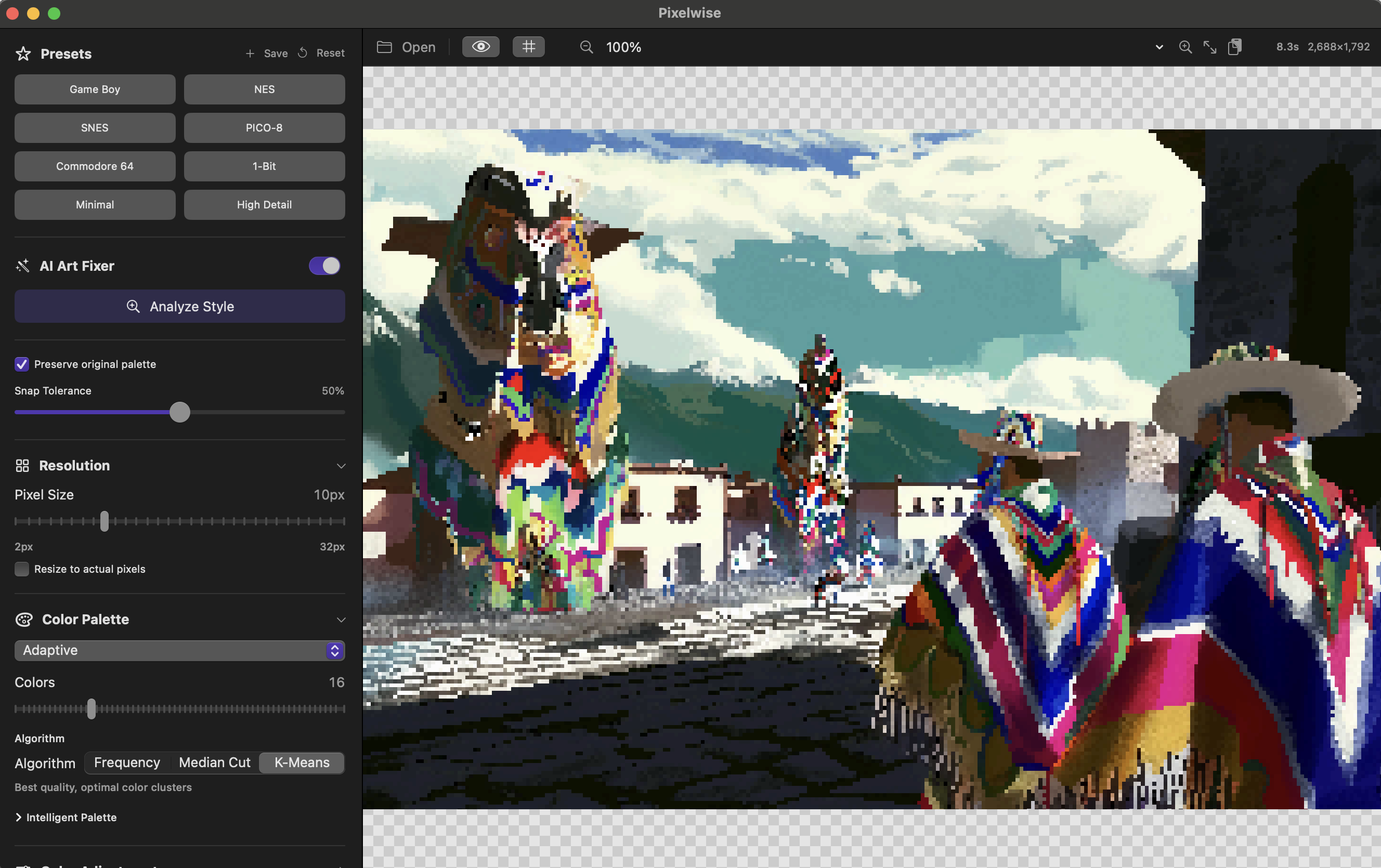The image size is (1381, 868).
Task: Click the folder Open icon
Action: click(x=384, y=47)
